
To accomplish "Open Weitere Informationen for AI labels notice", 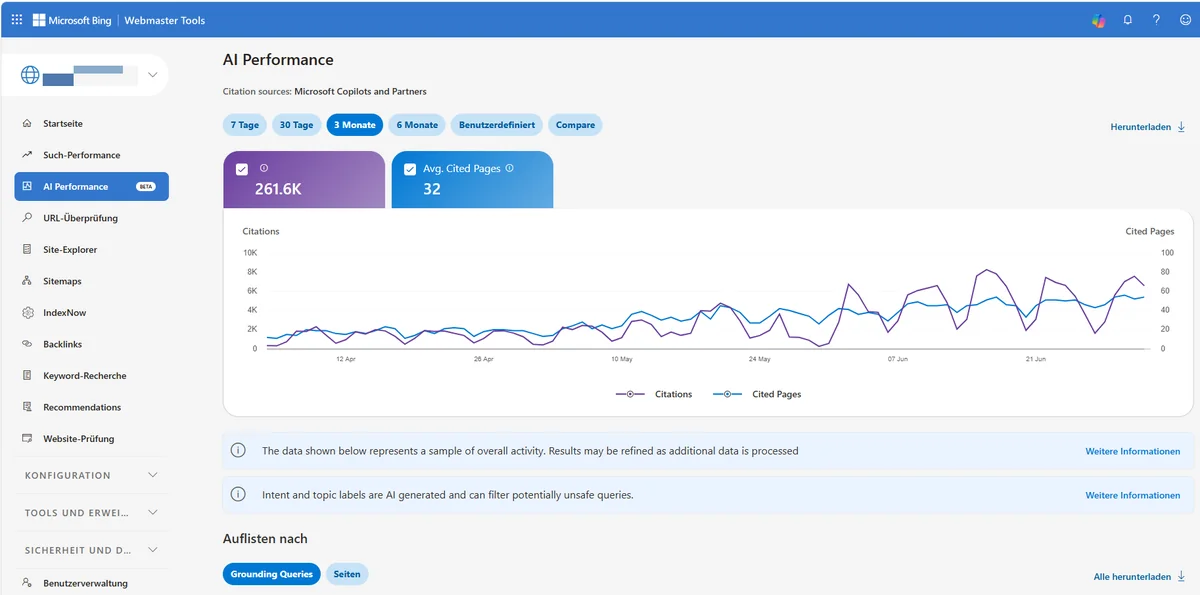I will (1133, 495).
